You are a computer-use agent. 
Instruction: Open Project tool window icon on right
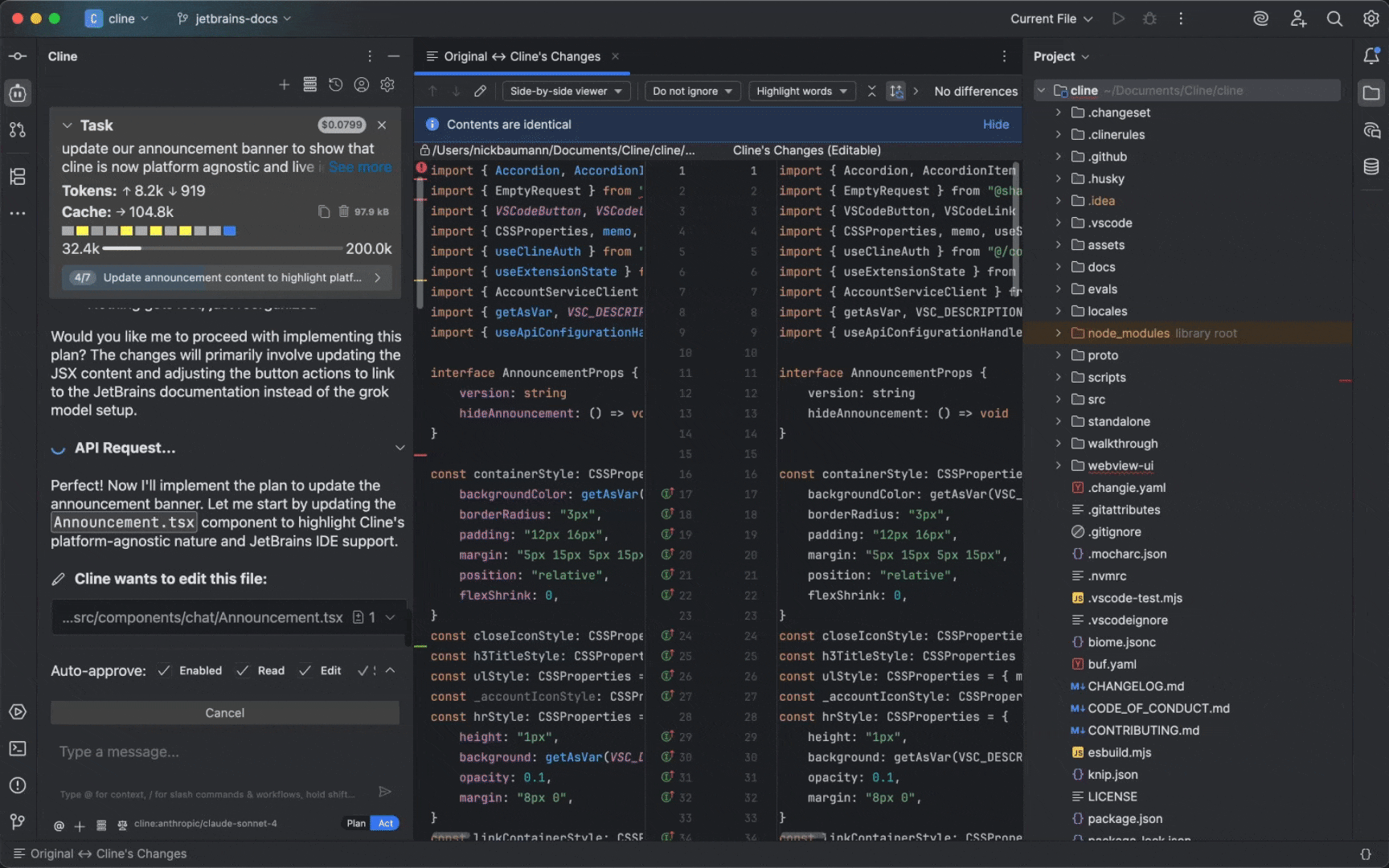pyautogui.click(x=1371, y=93)
